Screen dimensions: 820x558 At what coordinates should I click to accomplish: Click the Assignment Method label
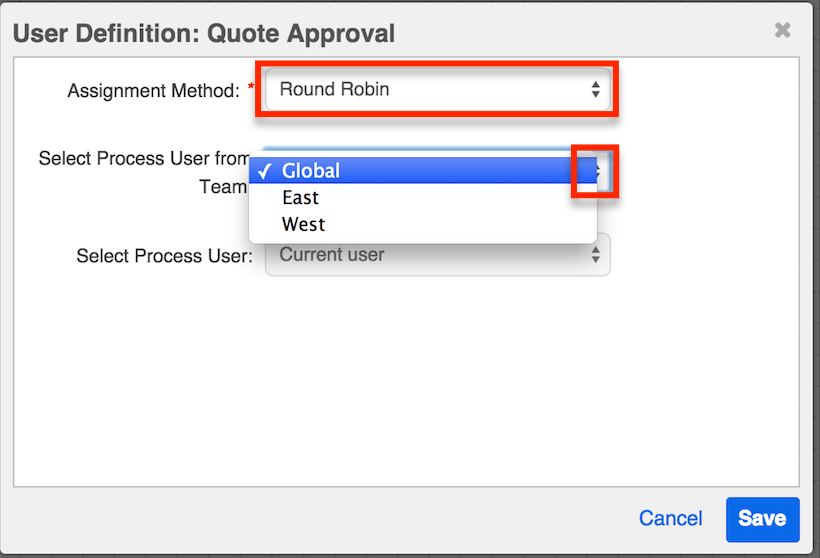153,91
